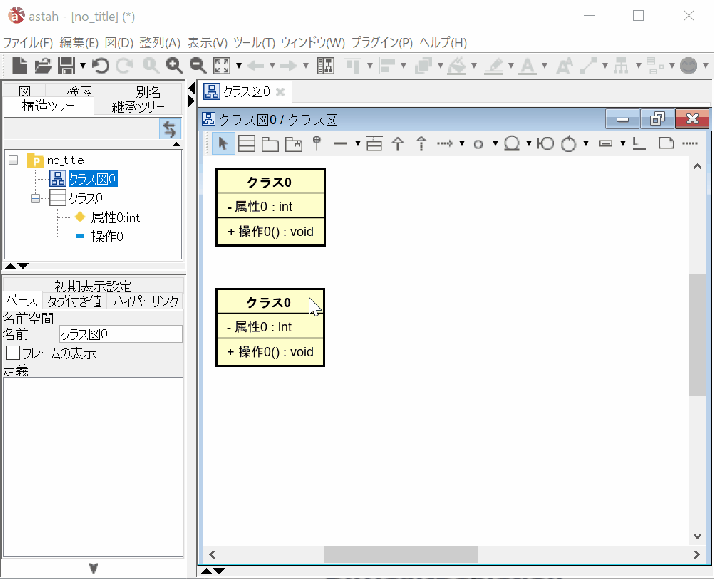Pick the Interface lollipop pin tool
The height and width of the screenshot is (579, 714).
pos(317,143)
